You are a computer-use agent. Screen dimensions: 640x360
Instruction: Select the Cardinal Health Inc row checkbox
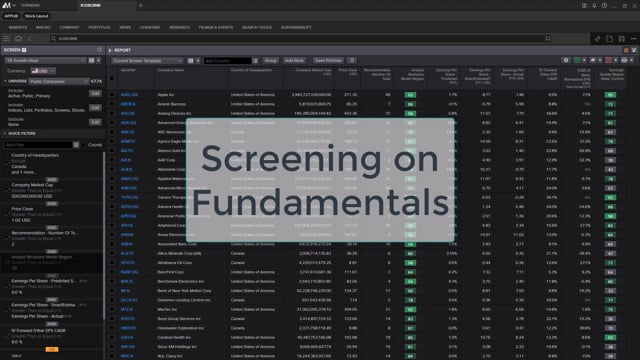pyautogui.click(x=112, y=338)
